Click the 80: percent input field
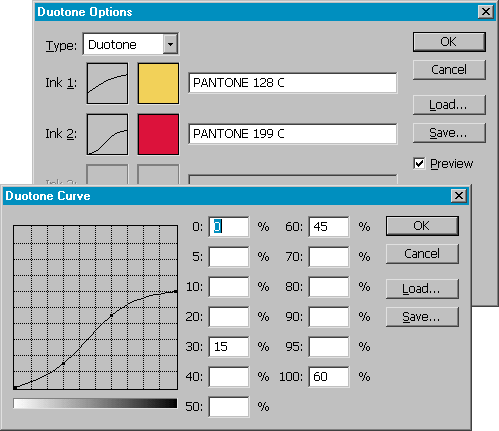Image resolution: width=499 pixels, height=431 pixels. pyautogui.click(x=329, y=287)
